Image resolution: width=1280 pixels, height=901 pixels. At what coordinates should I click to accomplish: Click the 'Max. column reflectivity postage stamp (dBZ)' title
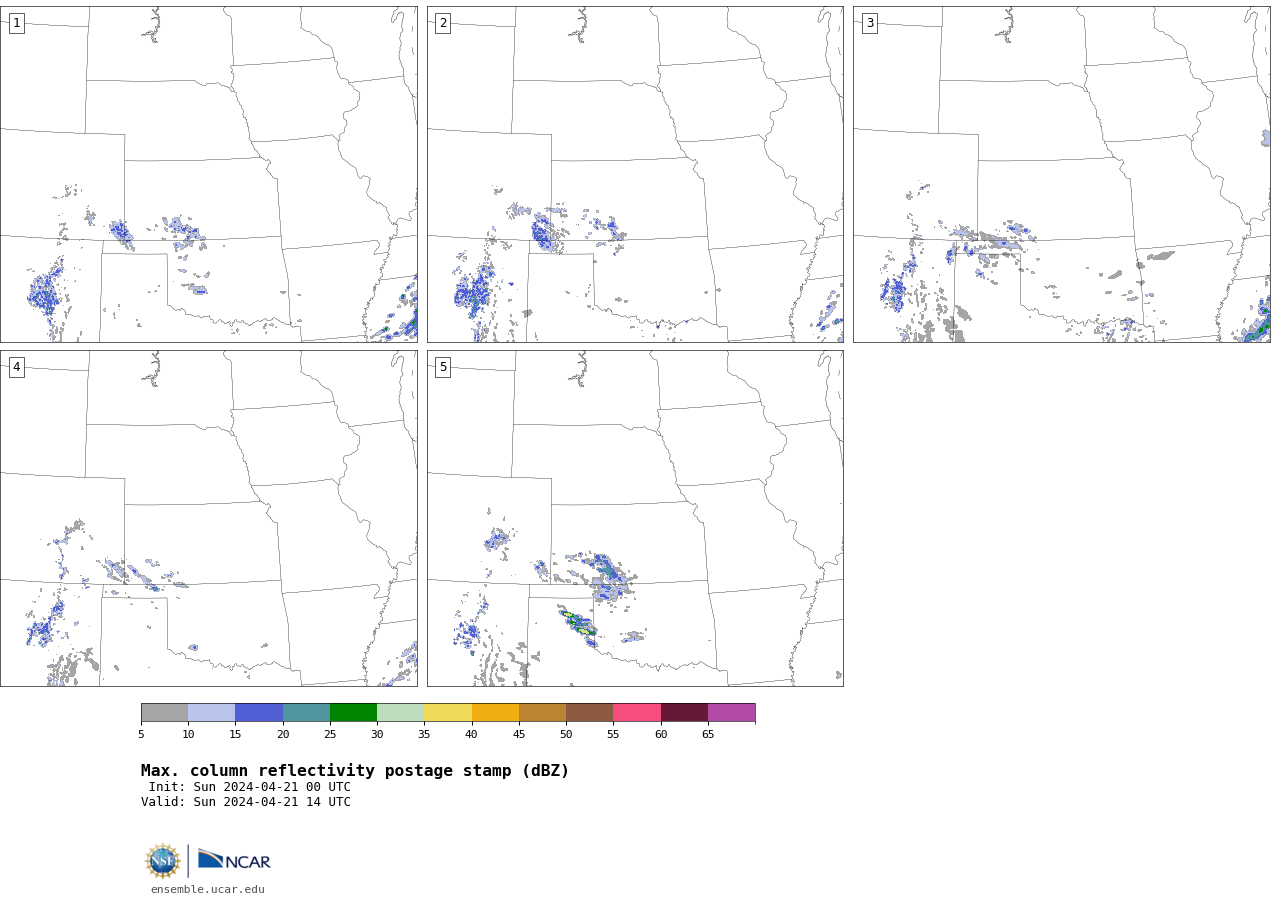(355, 771)
